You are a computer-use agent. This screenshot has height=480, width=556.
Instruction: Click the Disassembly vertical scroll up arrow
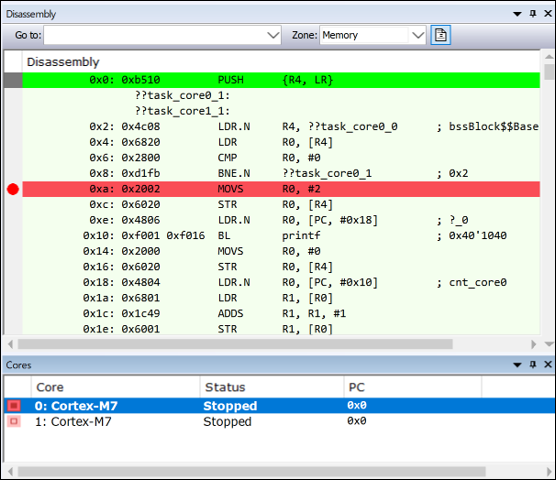pyautogui.click(x=549, y=57)
